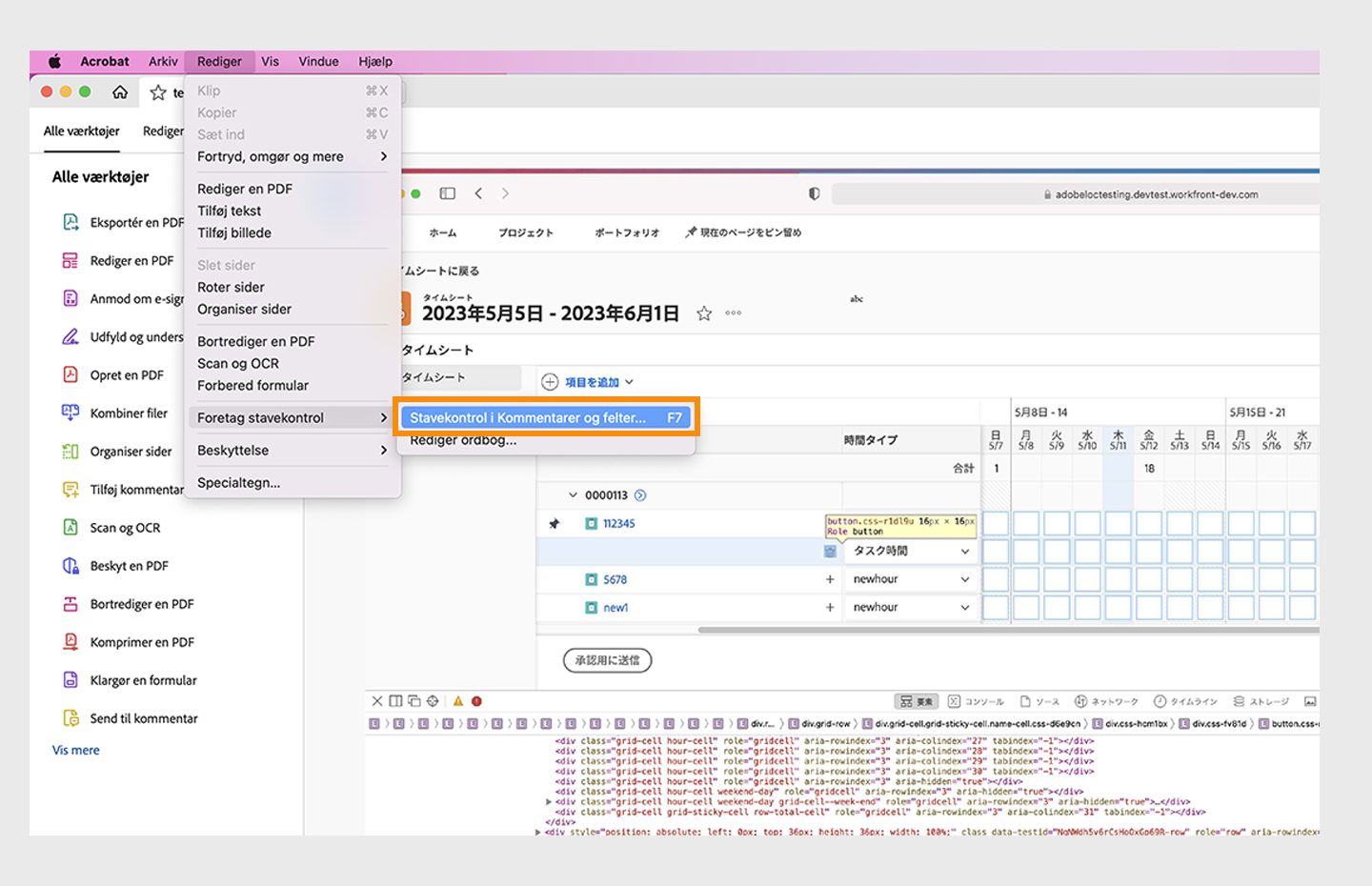
Task: Click the Eksportér en PDF tool icon
Action: tap(71, 222)
